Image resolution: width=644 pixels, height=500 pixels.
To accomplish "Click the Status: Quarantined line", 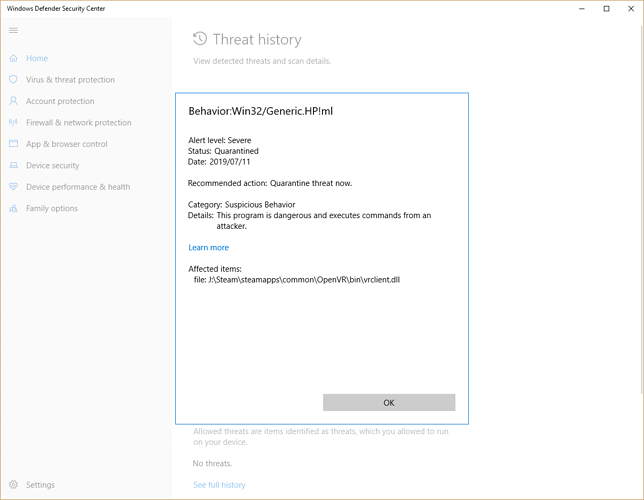I will pos(223,151).
